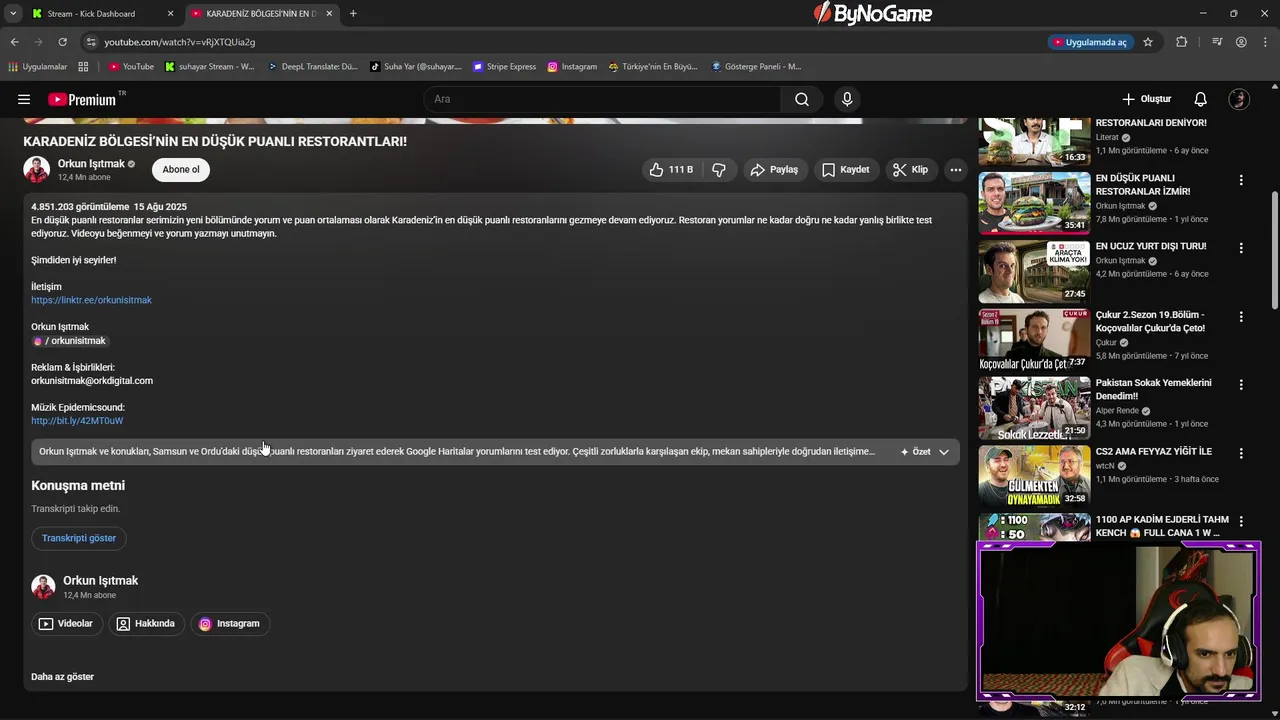This screenshot has height=720, width=1280.
Task: Open options for 1100 AP KADİM EJDERLİ video
Action: pyautogui.click(x=1241, y=521)
